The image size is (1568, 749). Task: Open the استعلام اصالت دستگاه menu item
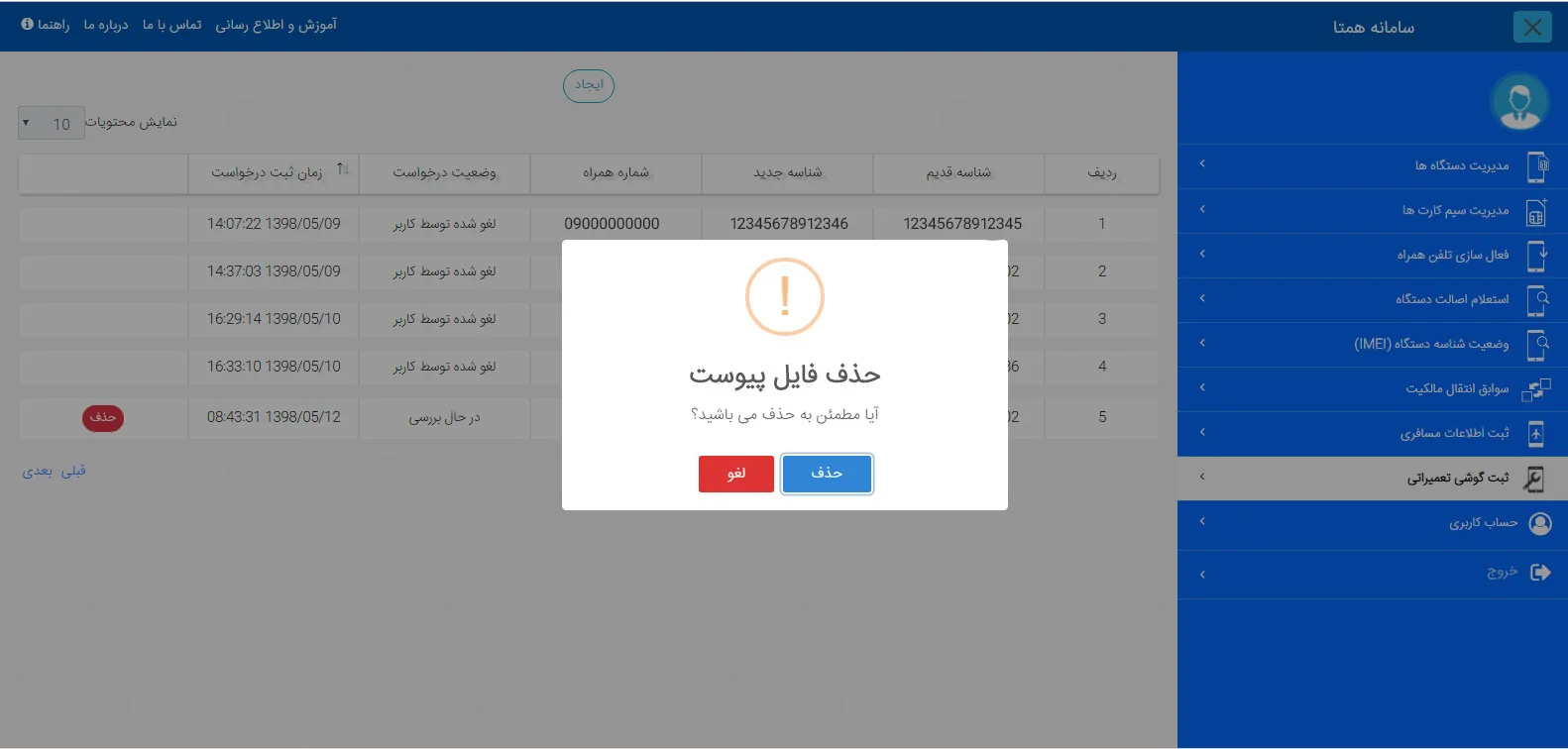[1373, 299]
